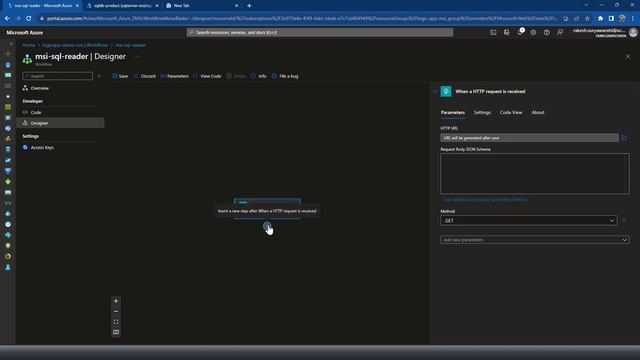The width and height of the screenshot is (640, 360).
Task: Click the HTTP trigger icon in the panel header
Action: [x=446, y=91]
